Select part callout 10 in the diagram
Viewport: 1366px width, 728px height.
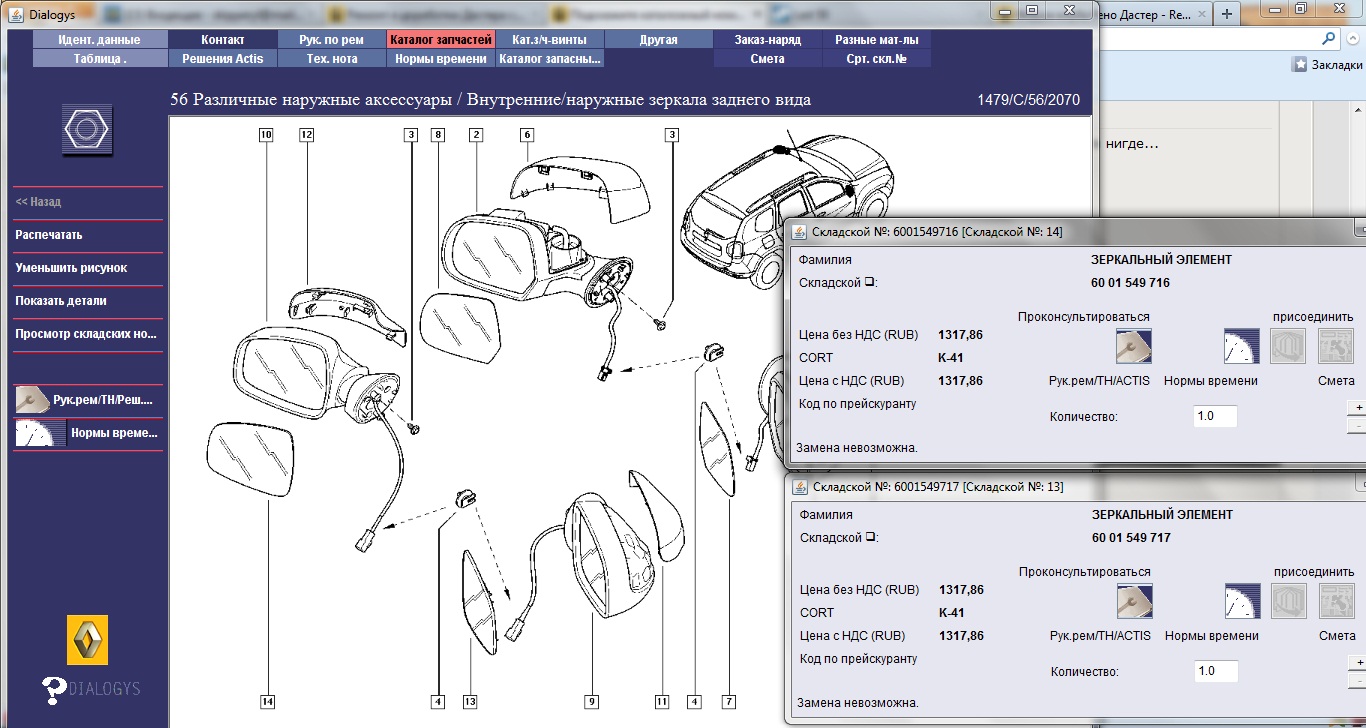click(265, 134)
